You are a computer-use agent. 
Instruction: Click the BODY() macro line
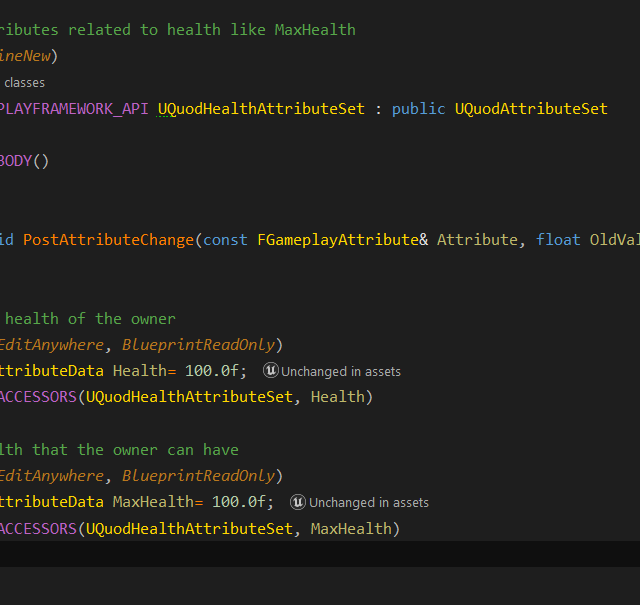[x=24, y=161]
